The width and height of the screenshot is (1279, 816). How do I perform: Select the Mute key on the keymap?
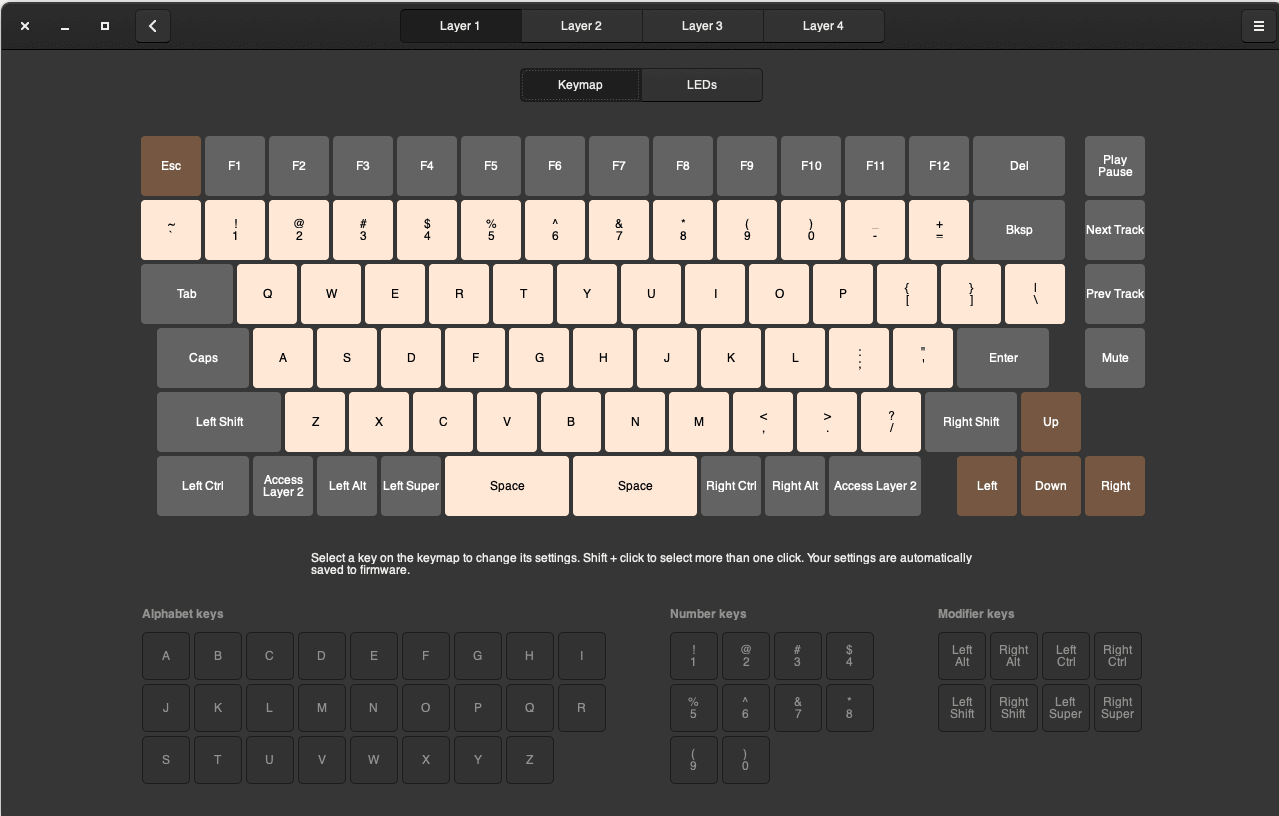(1114, 357)
